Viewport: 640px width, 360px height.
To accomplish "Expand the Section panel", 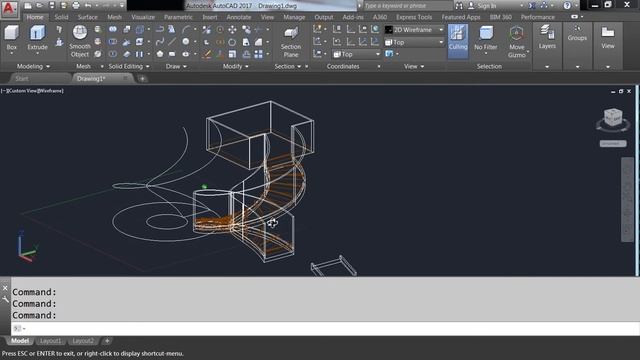I will [288, 66].
